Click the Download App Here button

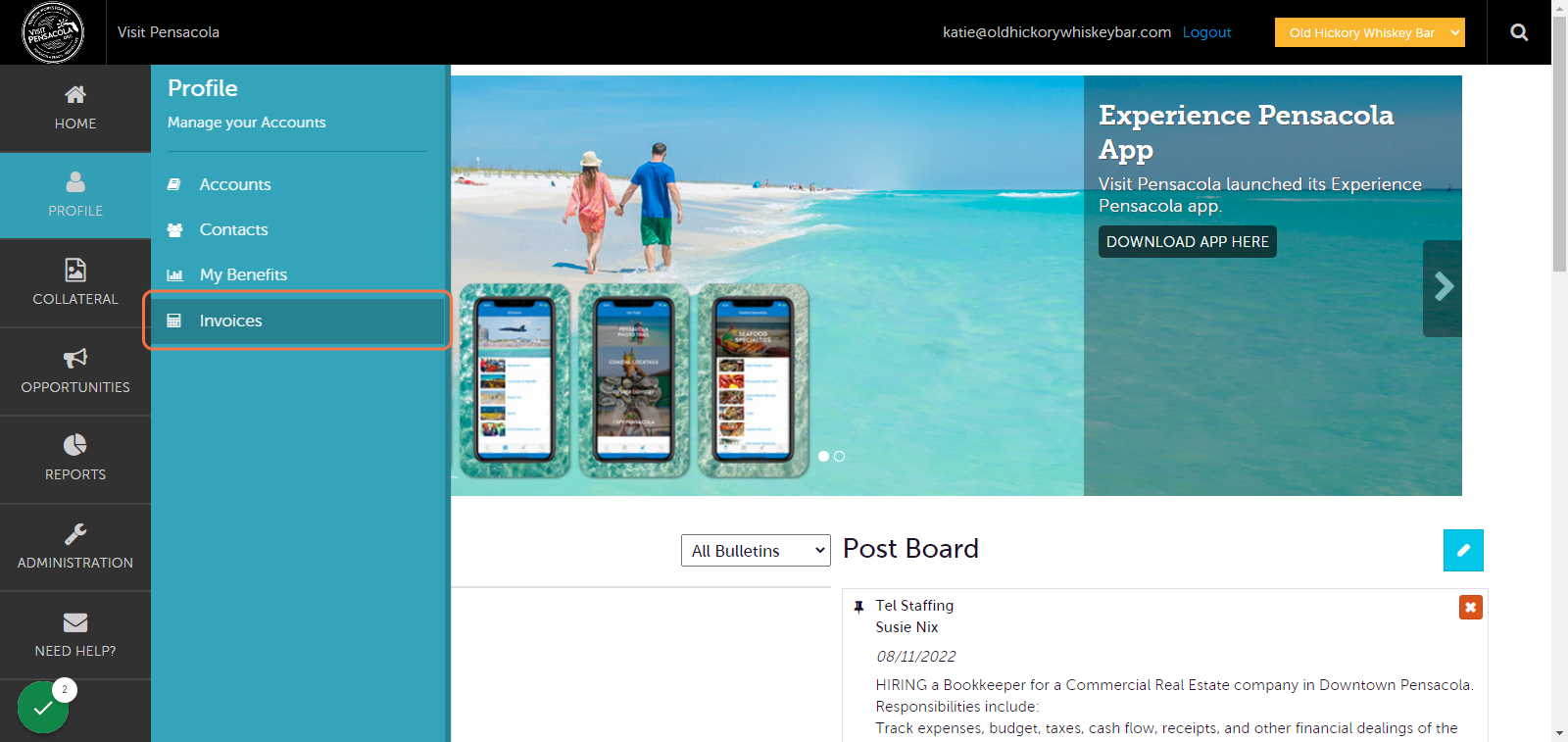coord(1187,242)
